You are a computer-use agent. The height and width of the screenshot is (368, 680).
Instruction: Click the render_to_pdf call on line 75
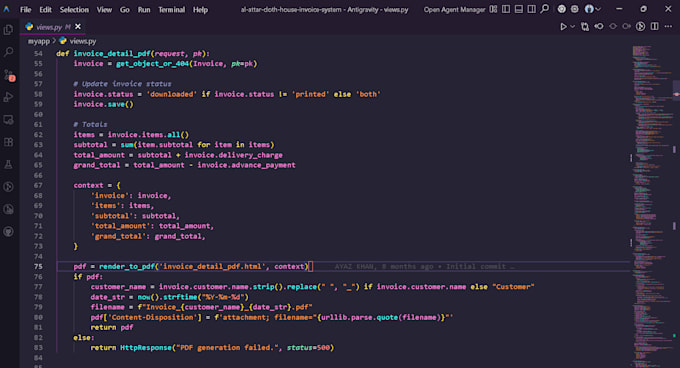(x=127, y=267)
